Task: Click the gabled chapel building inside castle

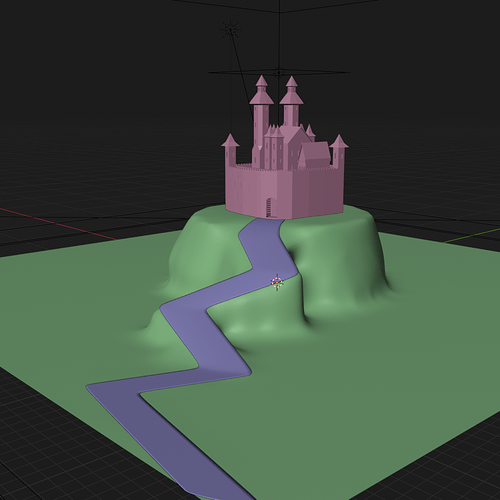Action: (315, 154)
